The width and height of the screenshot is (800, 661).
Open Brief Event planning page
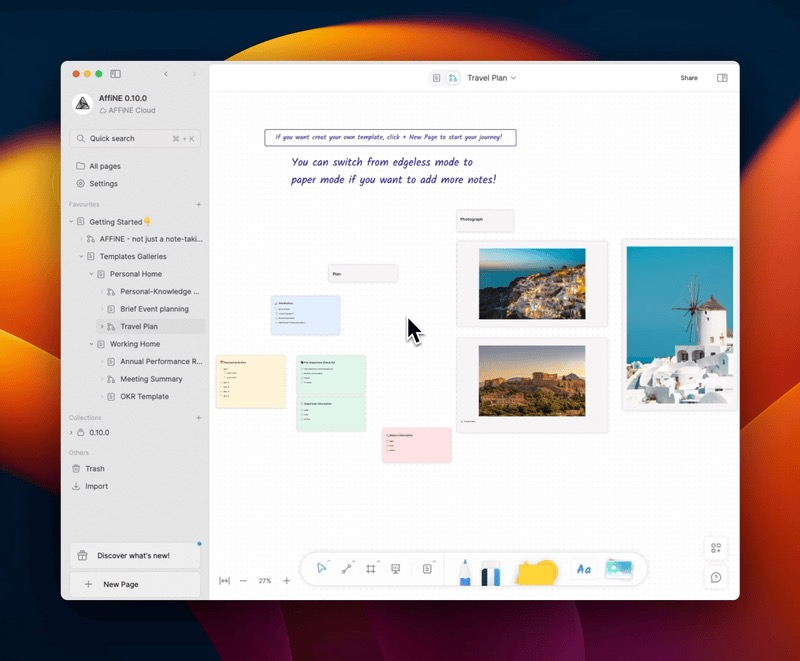click(x=154, y=309)
